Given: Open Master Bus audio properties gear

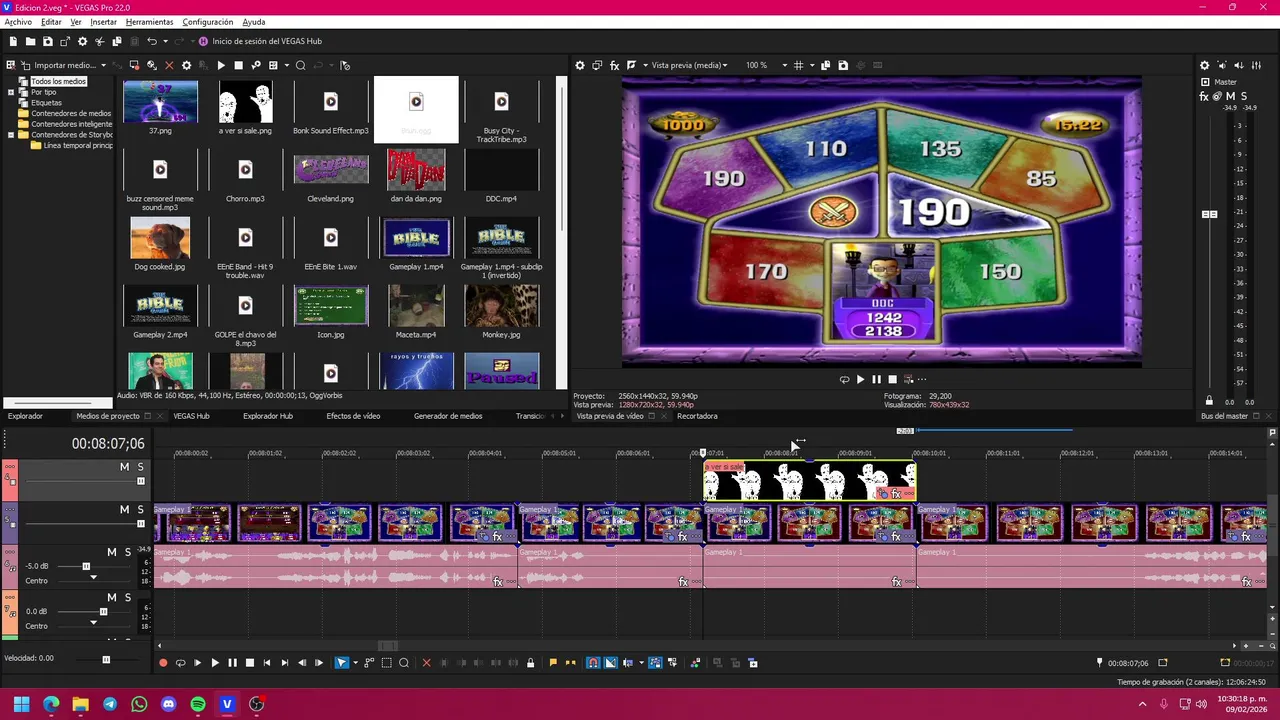Looking at the screenshot, I should click(x=1204, y=65).
